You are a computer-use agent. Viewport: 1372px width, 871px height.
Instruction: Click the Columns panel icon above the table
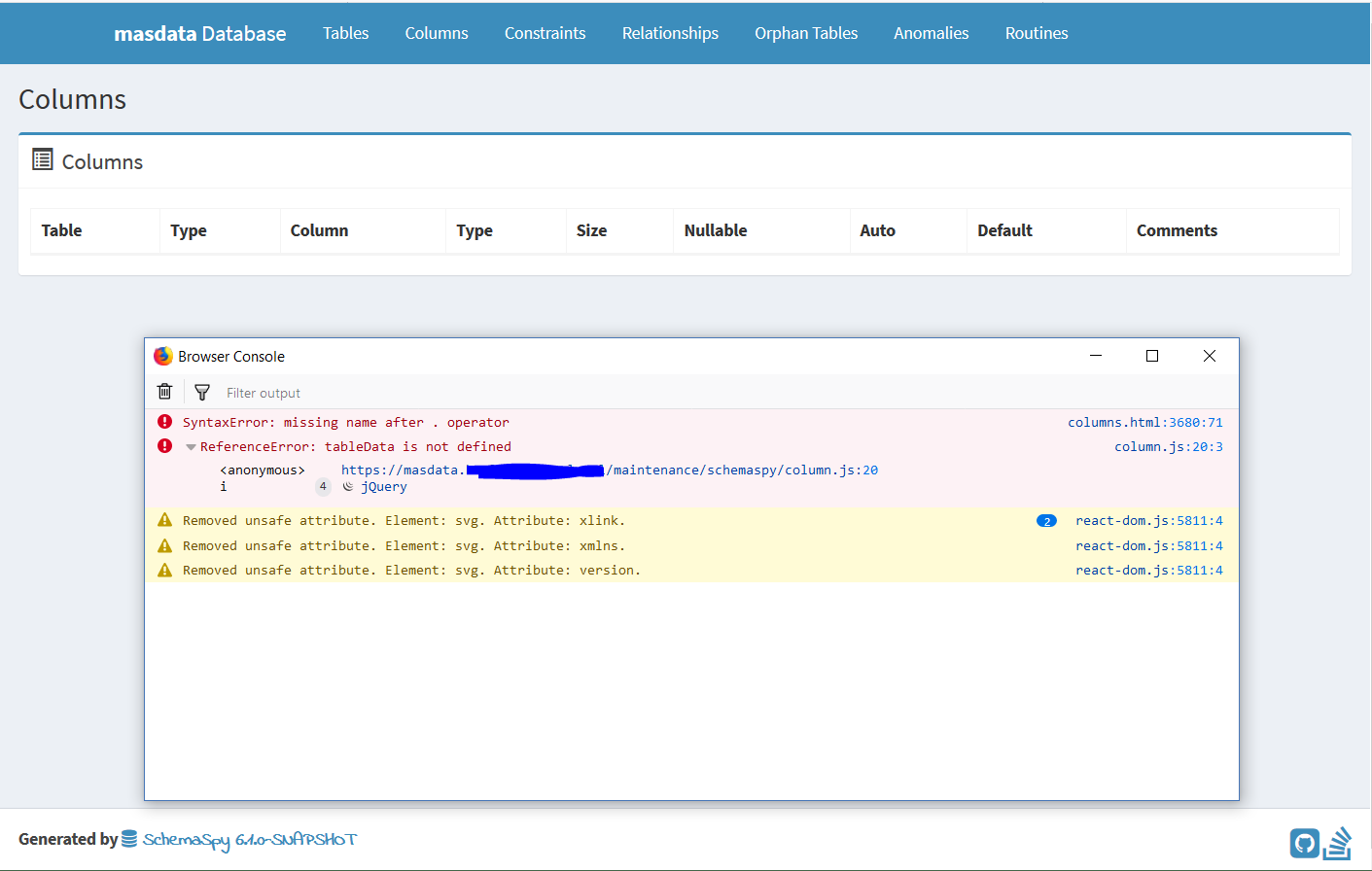pyautogui.click(x=42, y=158)
